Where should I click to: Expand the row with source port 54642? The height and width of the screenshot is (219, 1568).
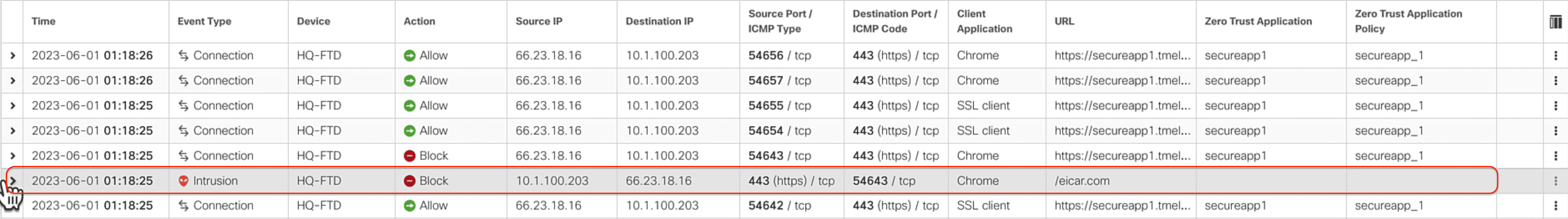point(12,206)
